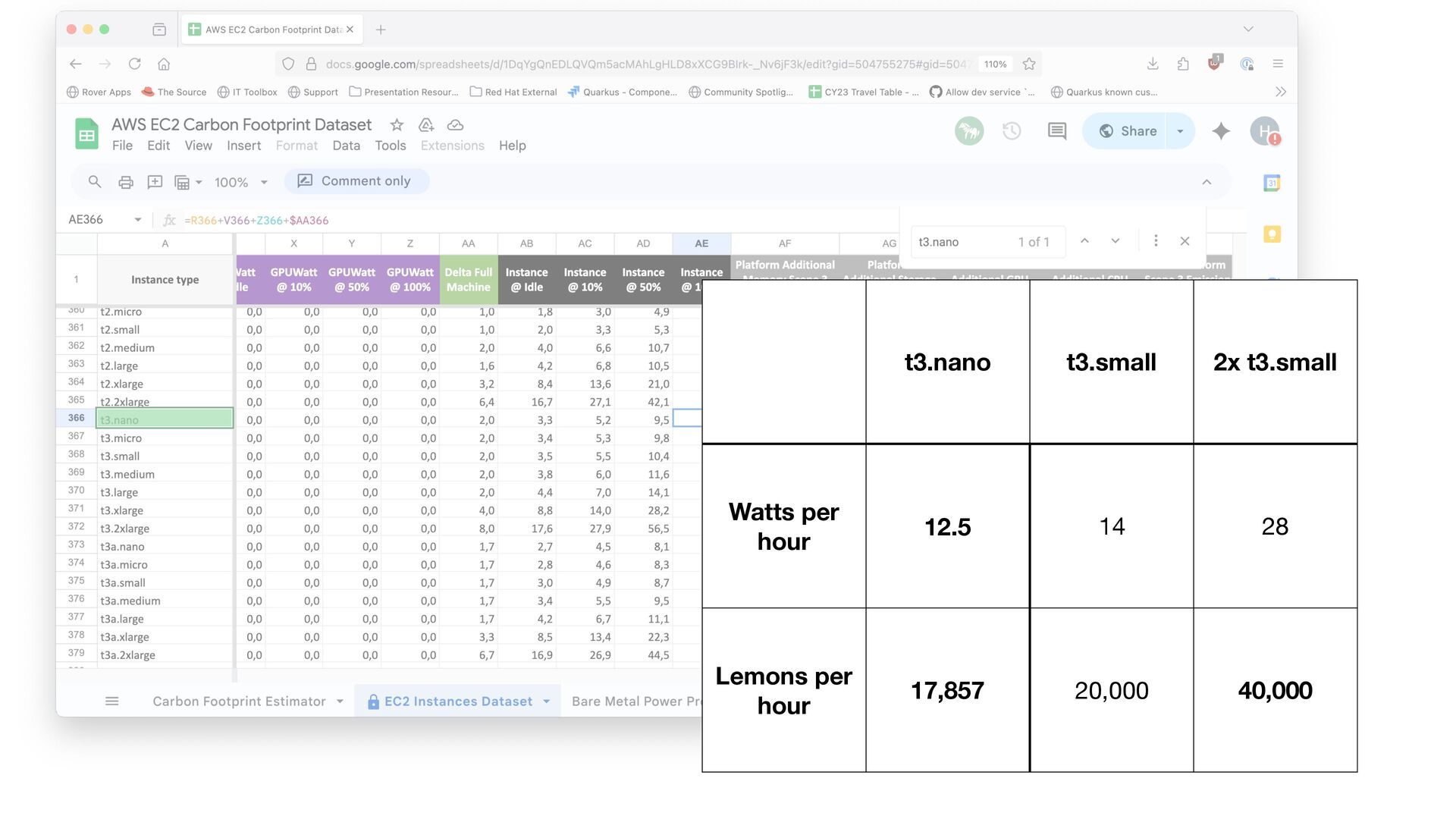Expand the Share button dropdown arrow
This screenshot has height=819, width=1456.
[1180, 131]
